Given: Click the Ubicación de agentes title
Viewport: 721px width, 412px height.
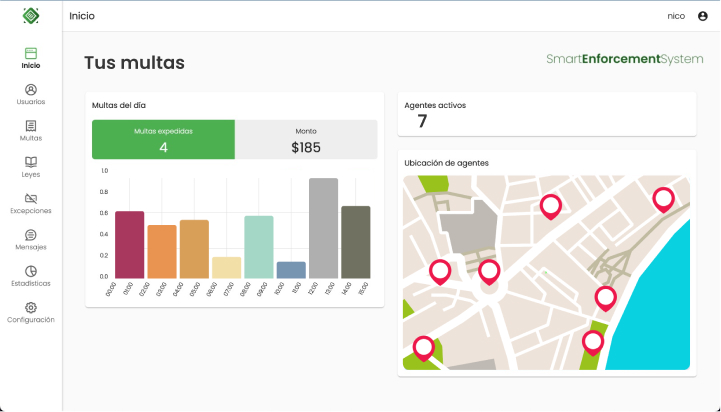Looking at the screenshot, I should click(x=446, y=163).
